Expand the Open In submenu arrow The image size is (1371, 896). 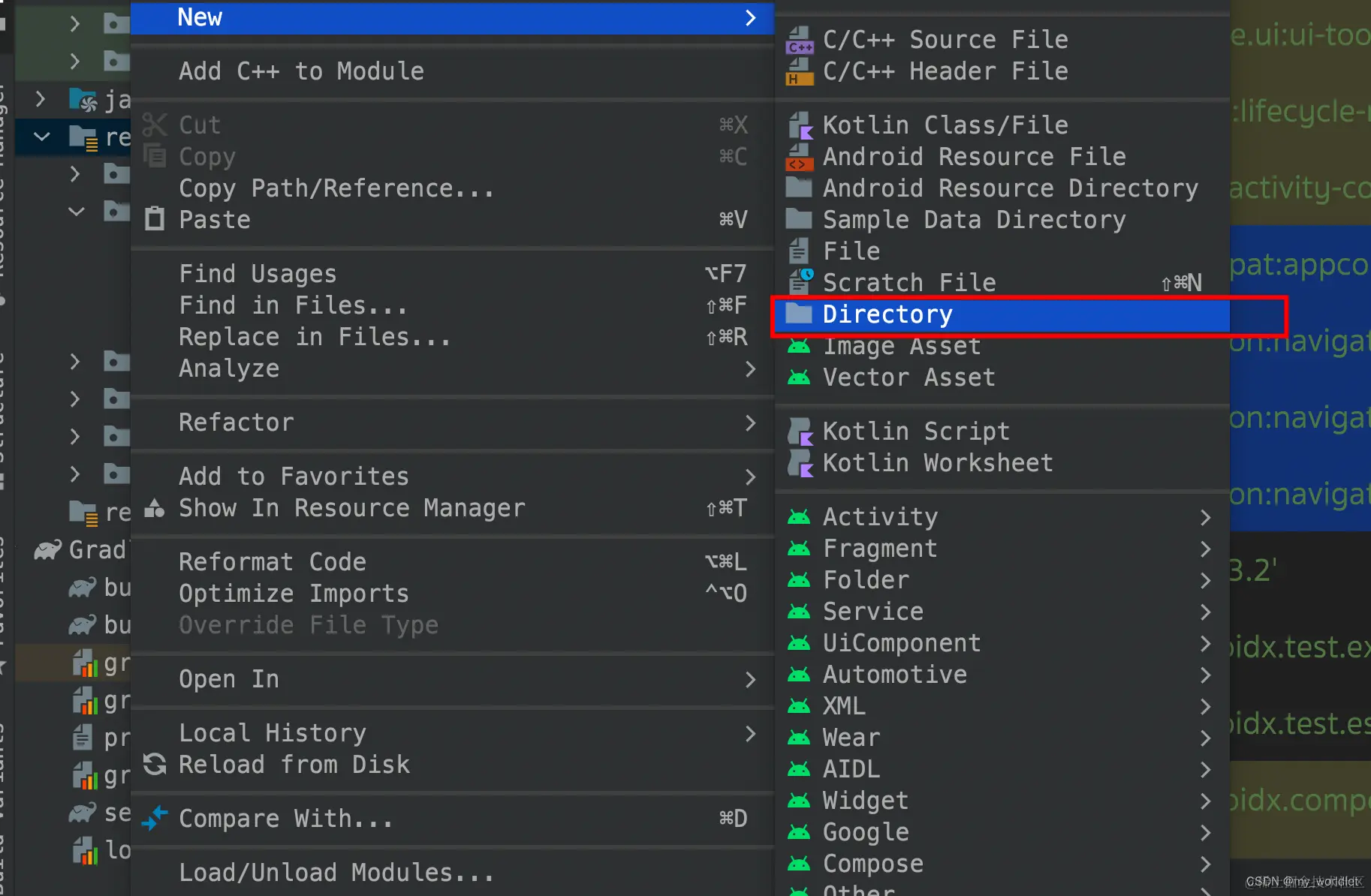(750, 679)
